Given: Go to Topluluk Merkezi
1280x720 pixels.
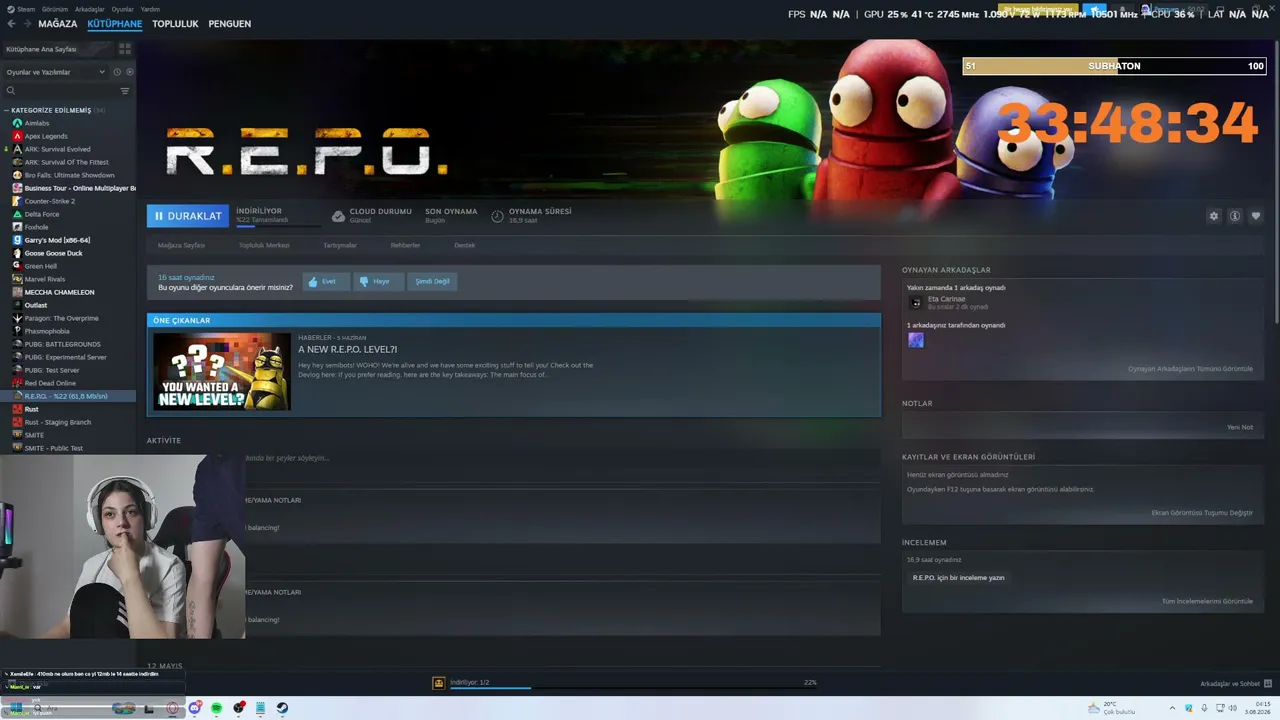Looking at the screenshot, I should tap(264, 245).
